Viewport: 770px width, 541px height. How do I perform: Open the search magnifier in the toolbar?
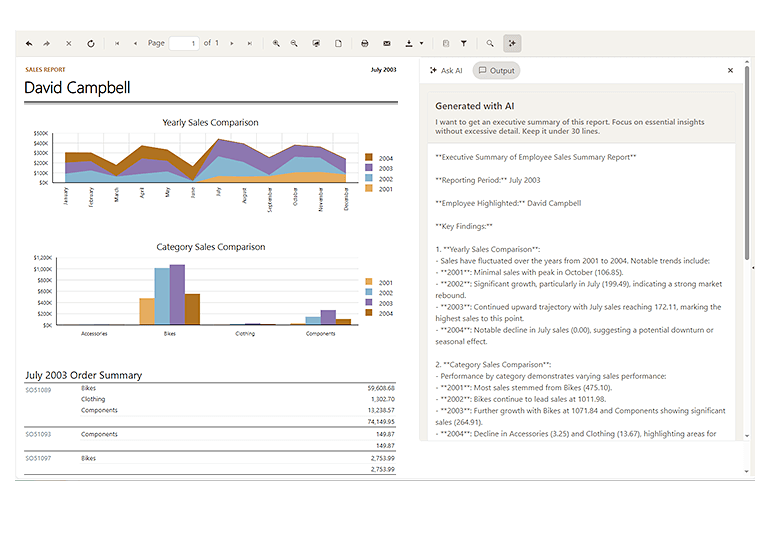pos(490,44)
